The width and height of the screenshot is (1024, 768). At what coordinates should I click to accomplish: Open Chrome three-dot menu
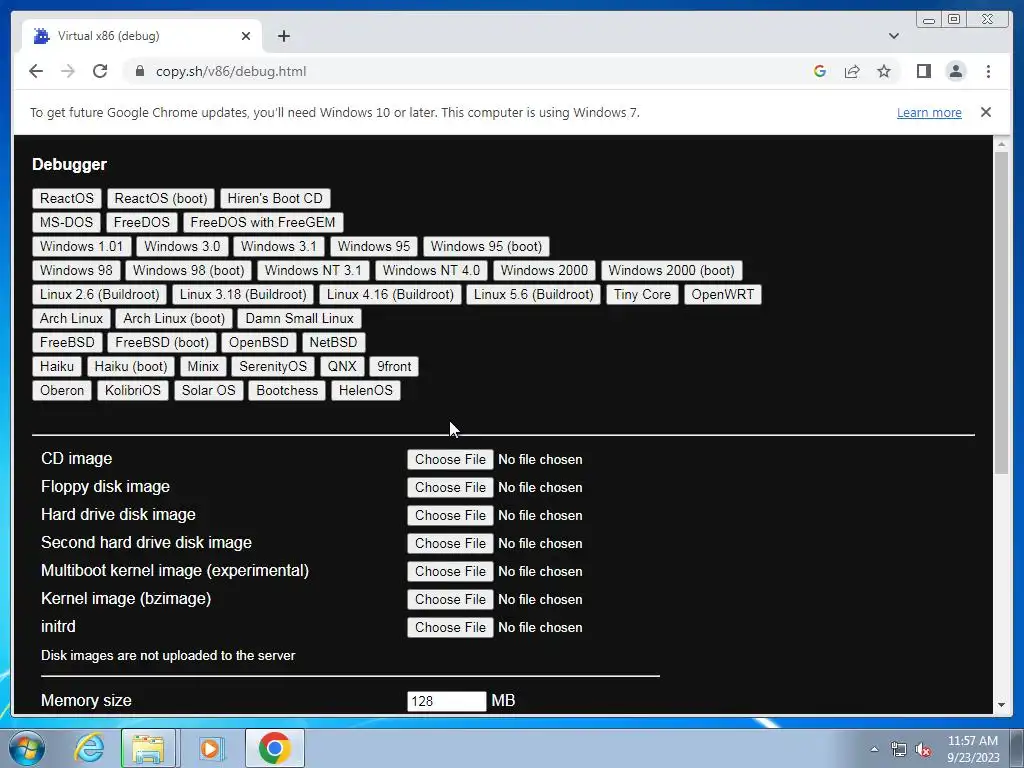(x=989, y=71)
